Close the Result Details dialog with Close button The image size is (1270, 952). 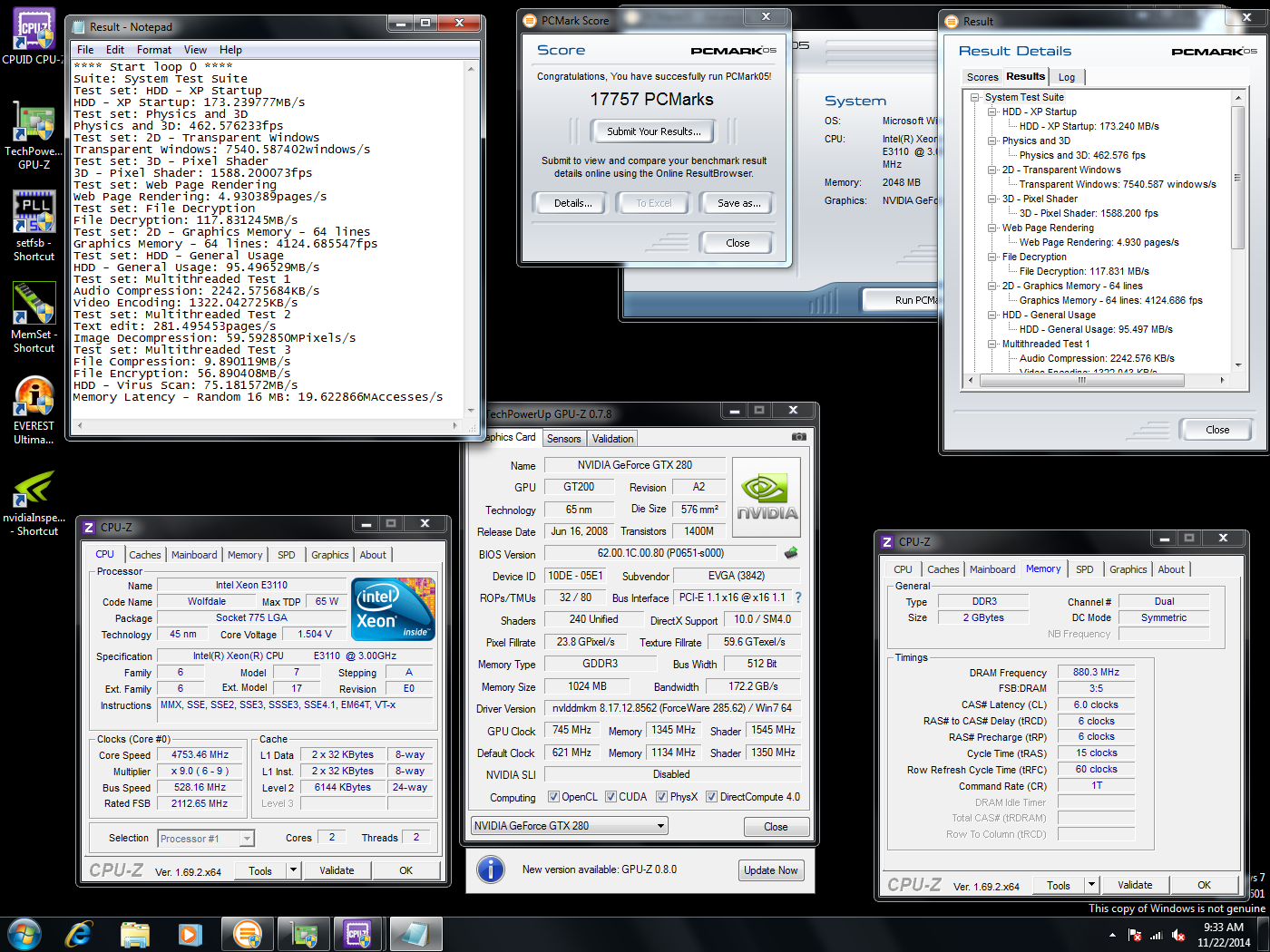pyautogui.click(x=1217, y=430)
